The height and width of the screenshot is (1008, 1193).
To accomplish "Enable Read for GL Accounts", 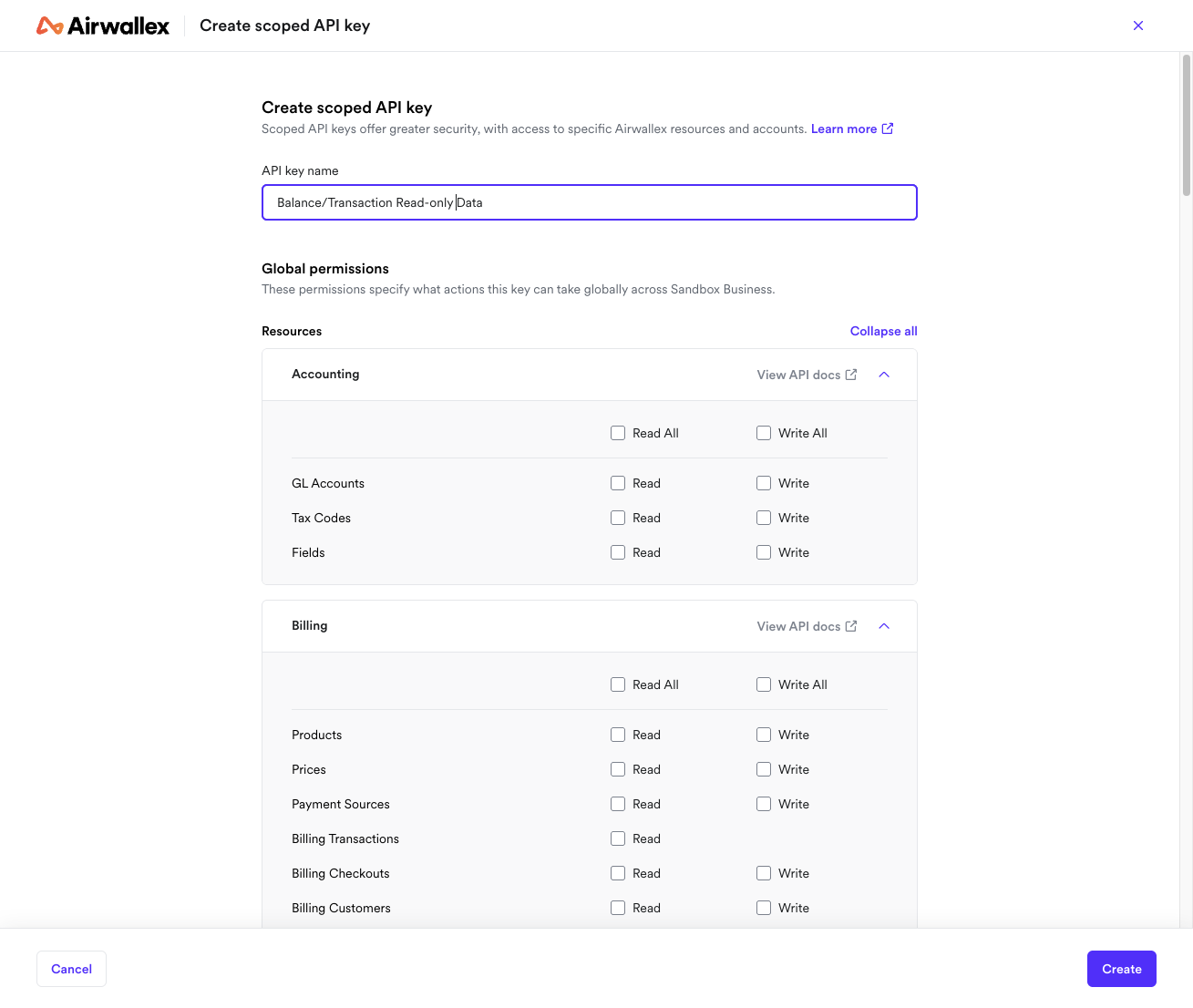I will coord(618,483).
